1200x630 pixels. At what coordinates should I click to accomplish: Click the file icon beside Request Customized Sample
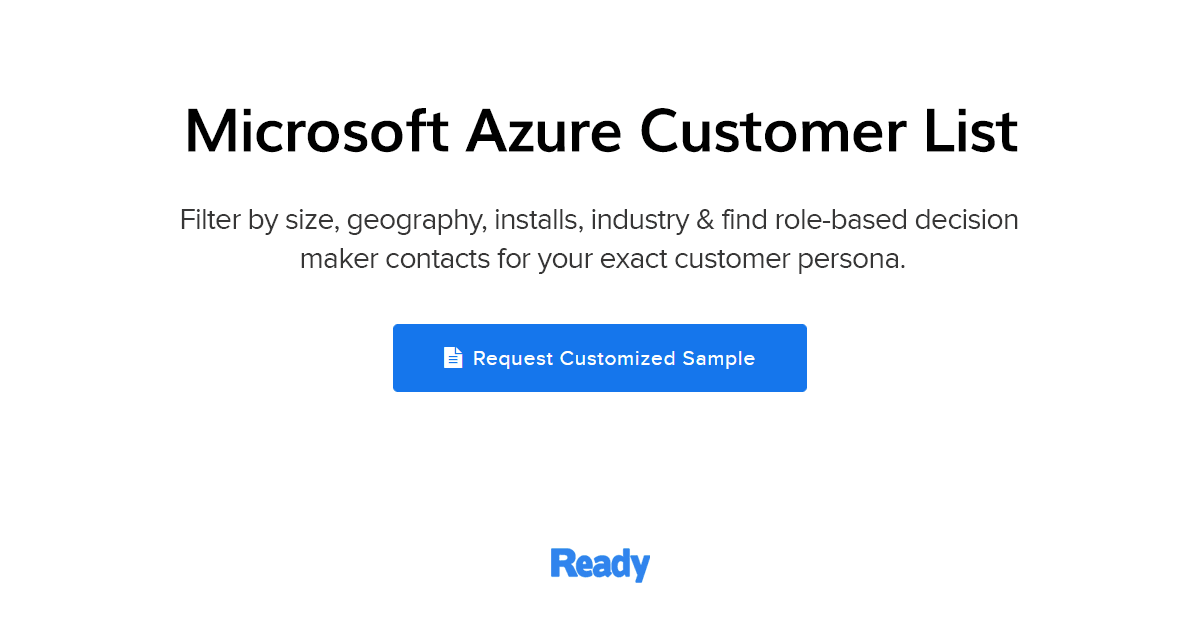point(454,356)
